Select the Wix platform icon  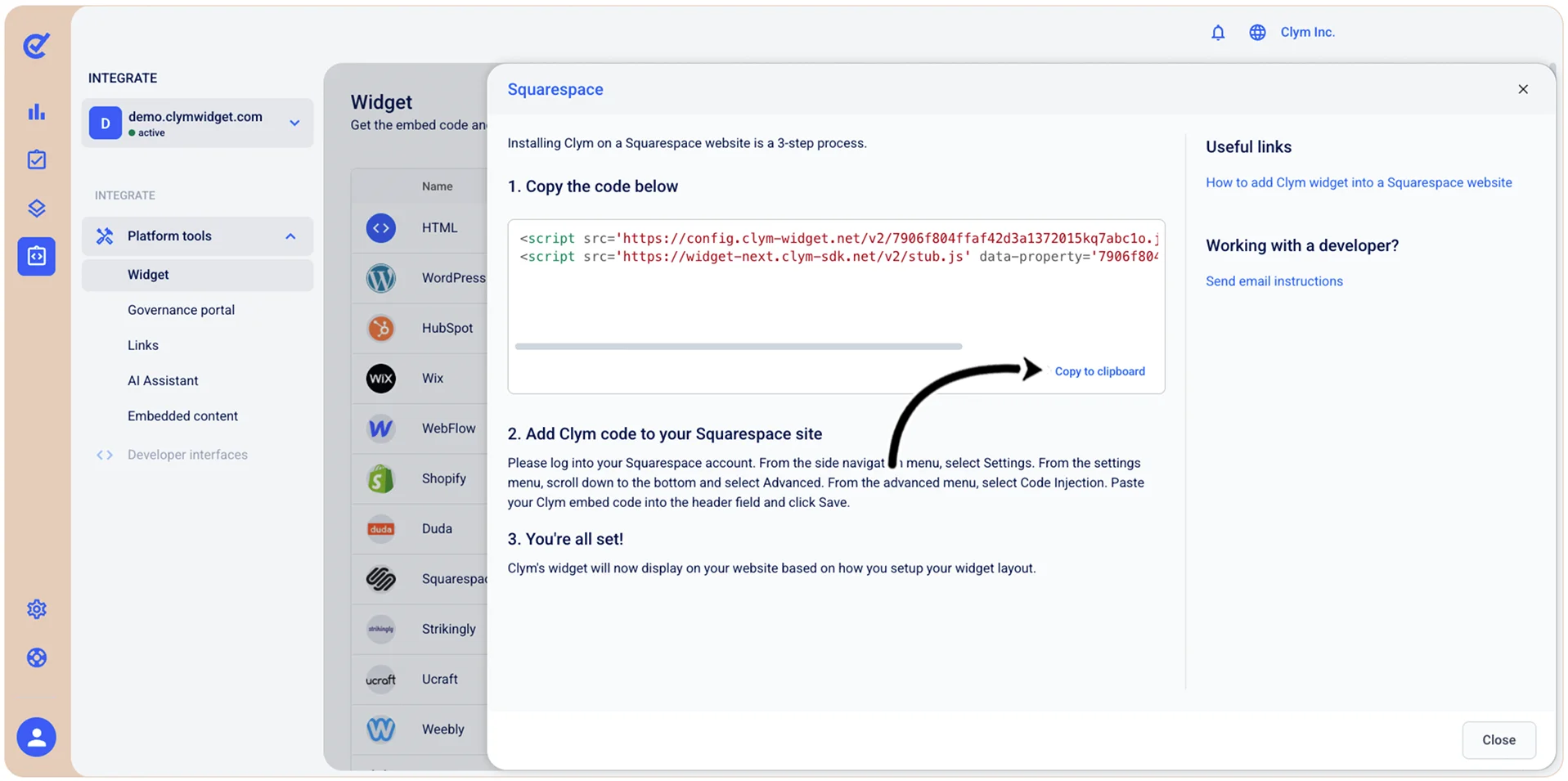point(381,379)
